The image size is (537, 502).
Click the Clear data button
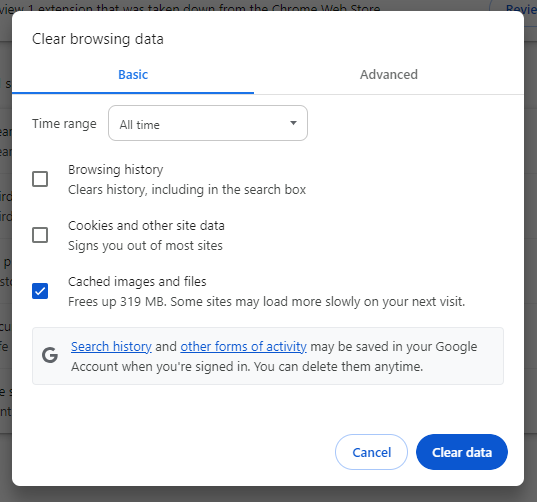tap(462, 452)
